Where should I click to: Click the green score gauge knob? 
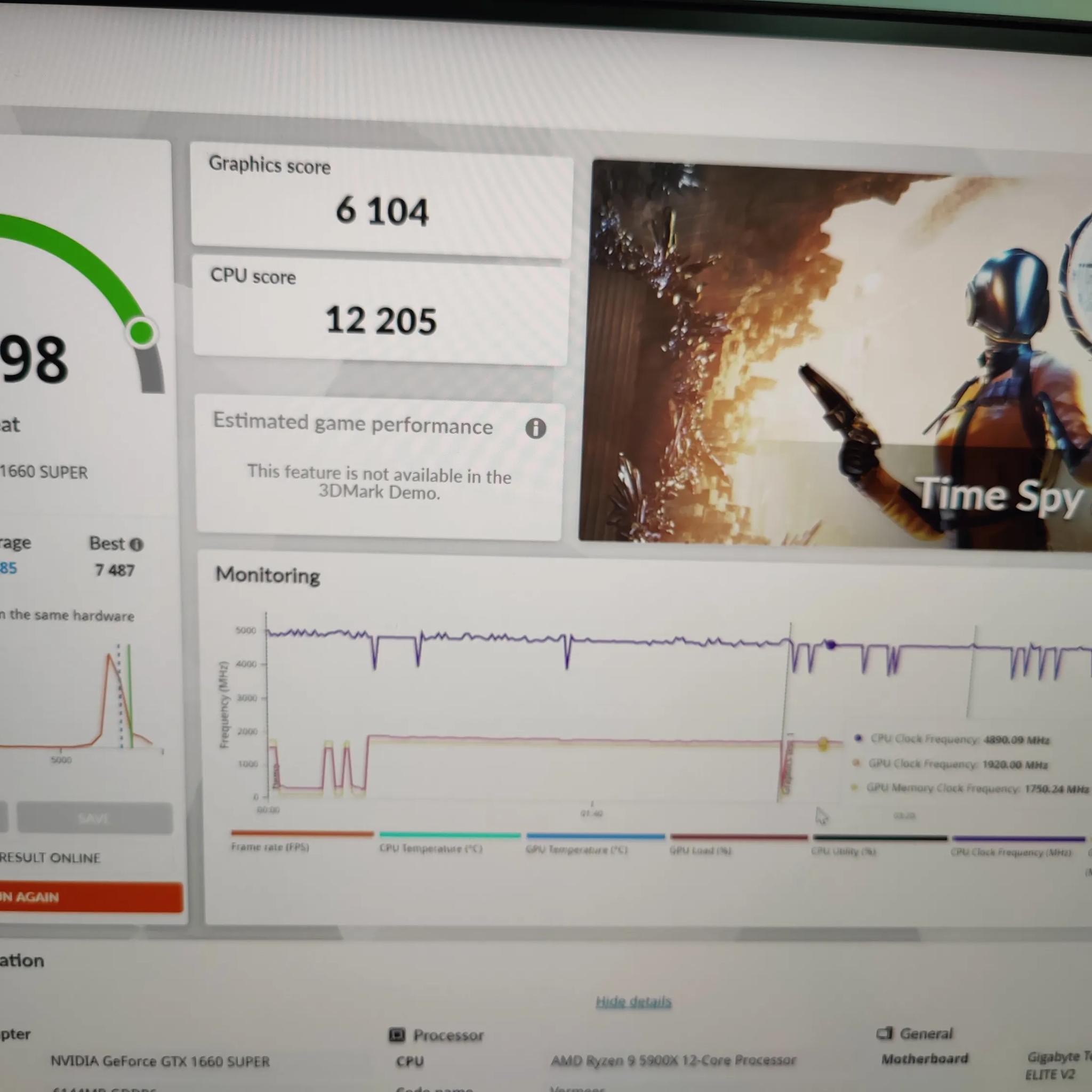(141, 332)
